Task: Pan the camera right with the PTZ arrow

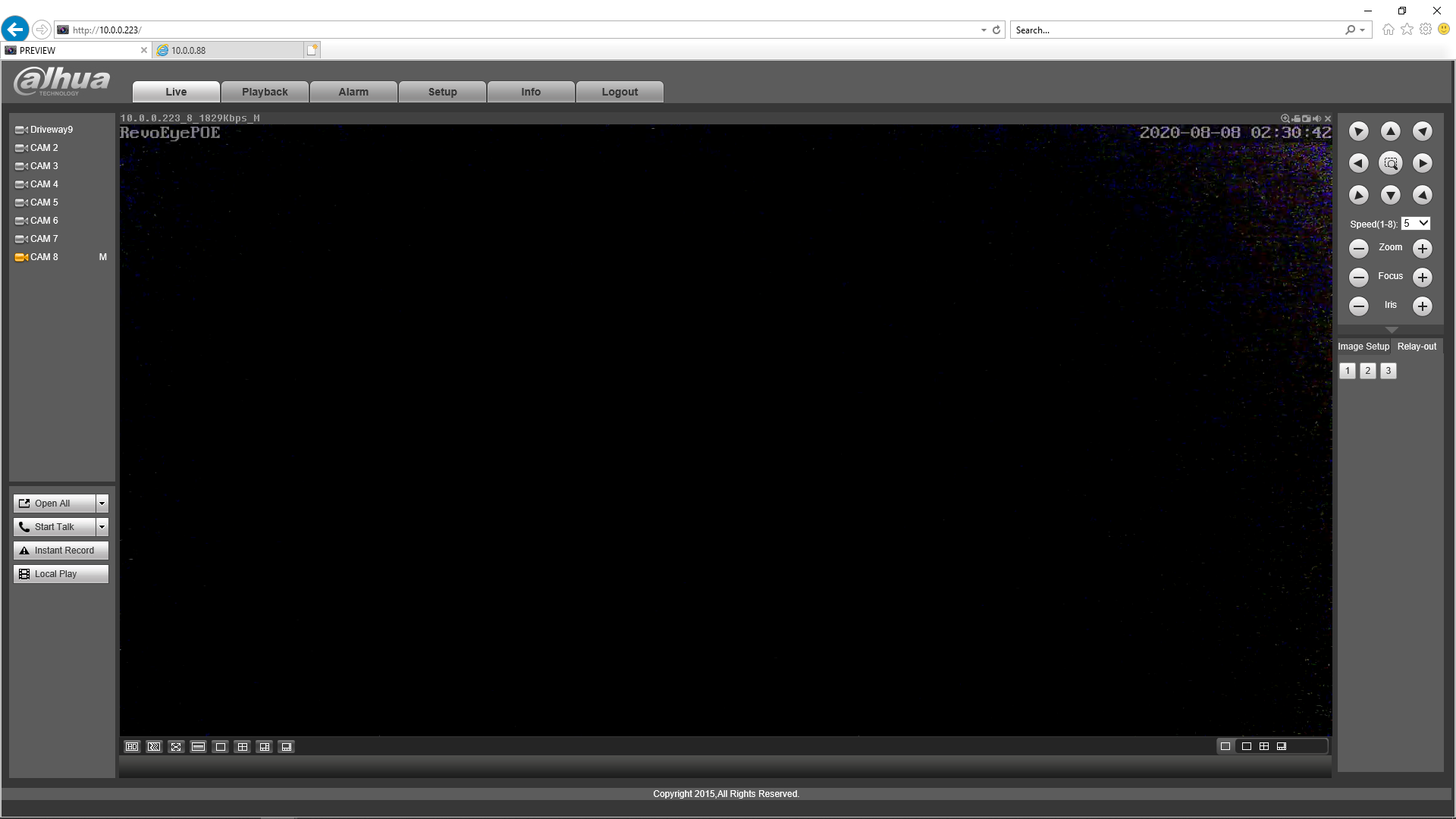Action: (x=1422, y=163)
